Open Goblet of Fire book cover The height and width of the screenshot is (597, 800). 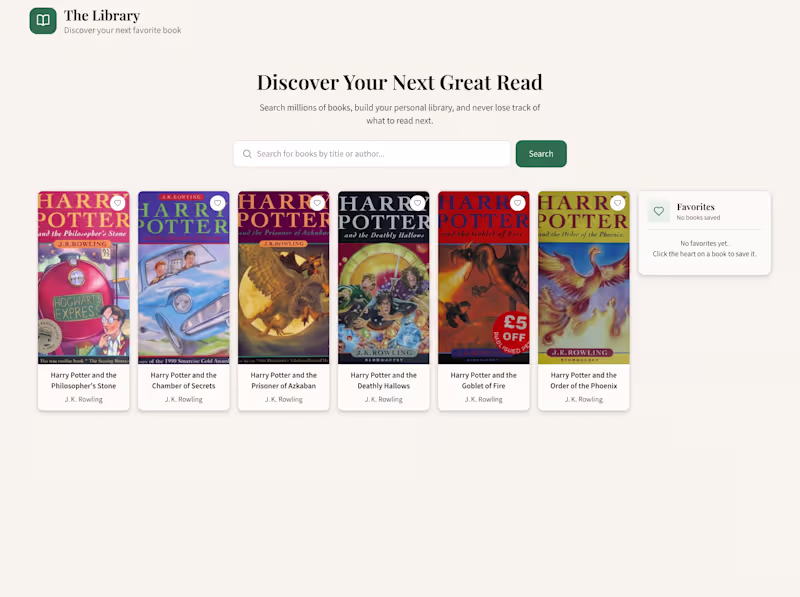(x=484, y=278)
